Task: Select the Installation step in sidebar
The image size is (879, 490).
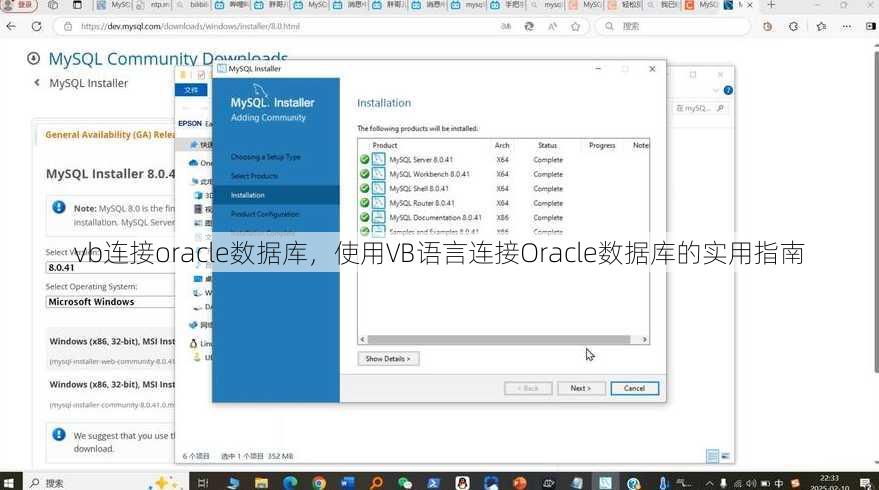Action: (x=276, y=195)
